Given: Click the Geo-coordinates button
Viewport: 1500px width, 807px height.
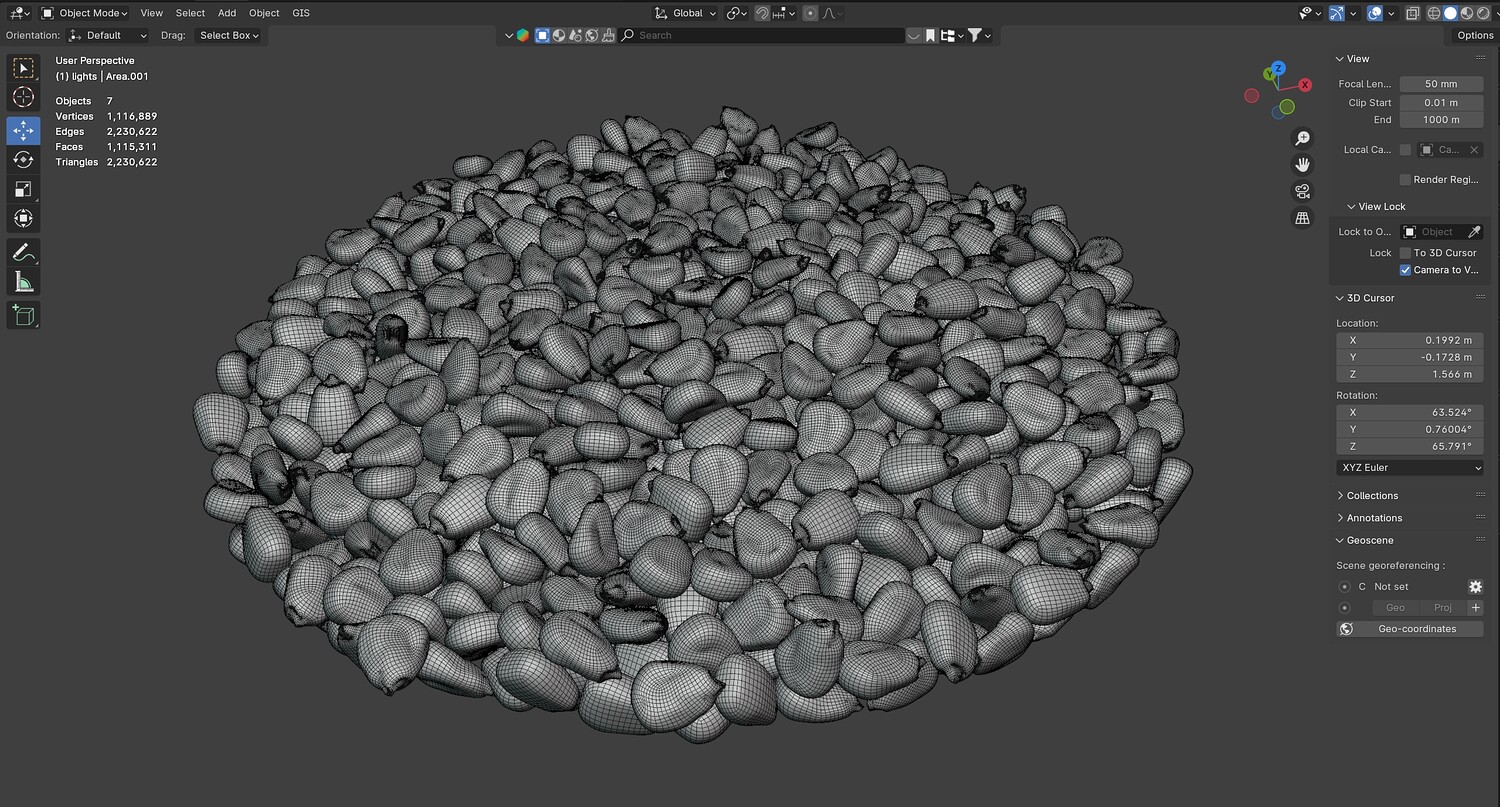Looking at the screenshot, I should point(1416,629).
